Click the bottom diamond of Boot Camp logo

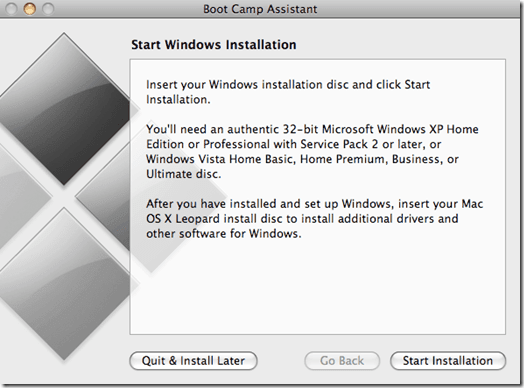coord(63,283)
